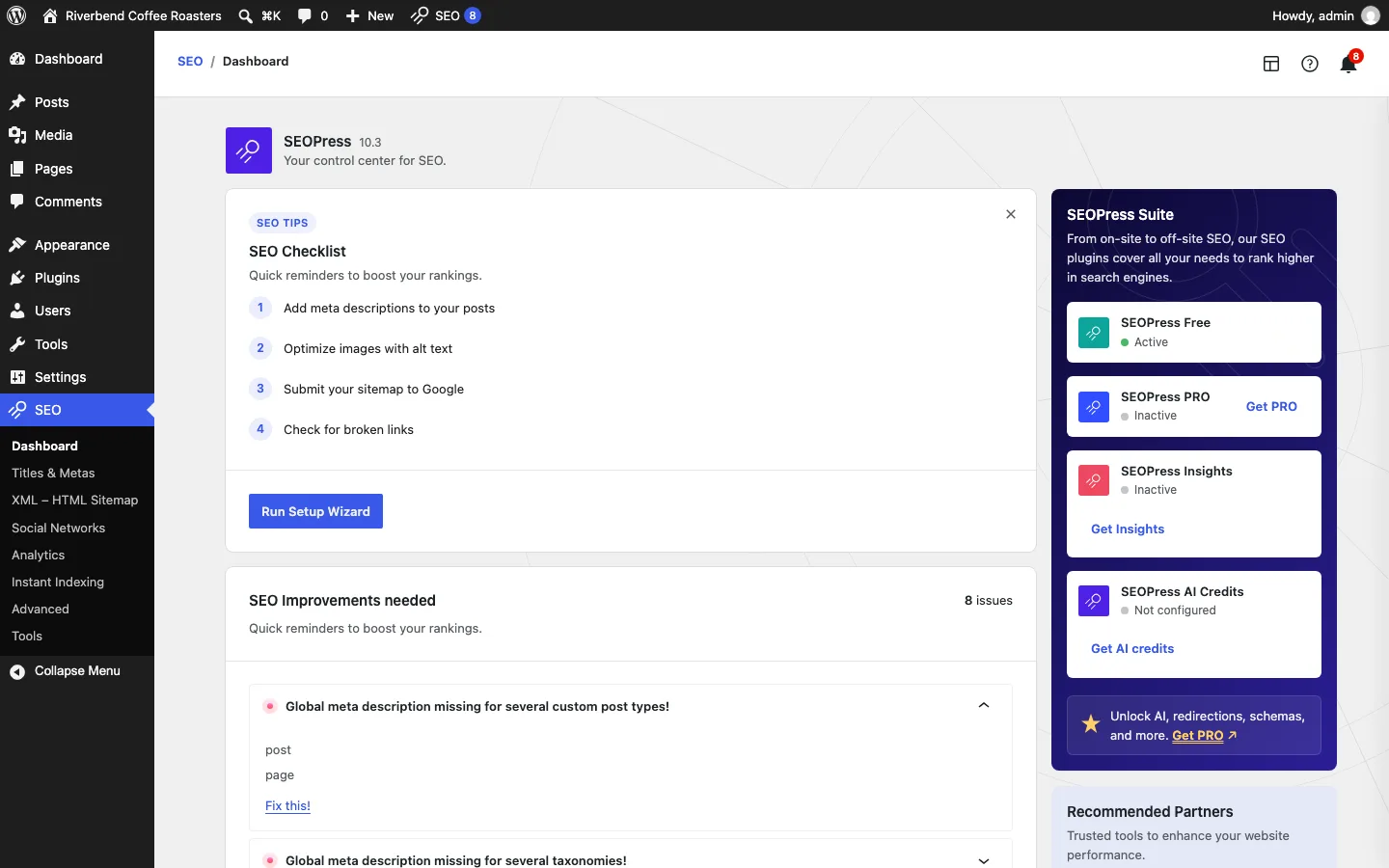Click the SEOPress AI Credits icon
The image size is (1389, 868).
coord(1094,601)
